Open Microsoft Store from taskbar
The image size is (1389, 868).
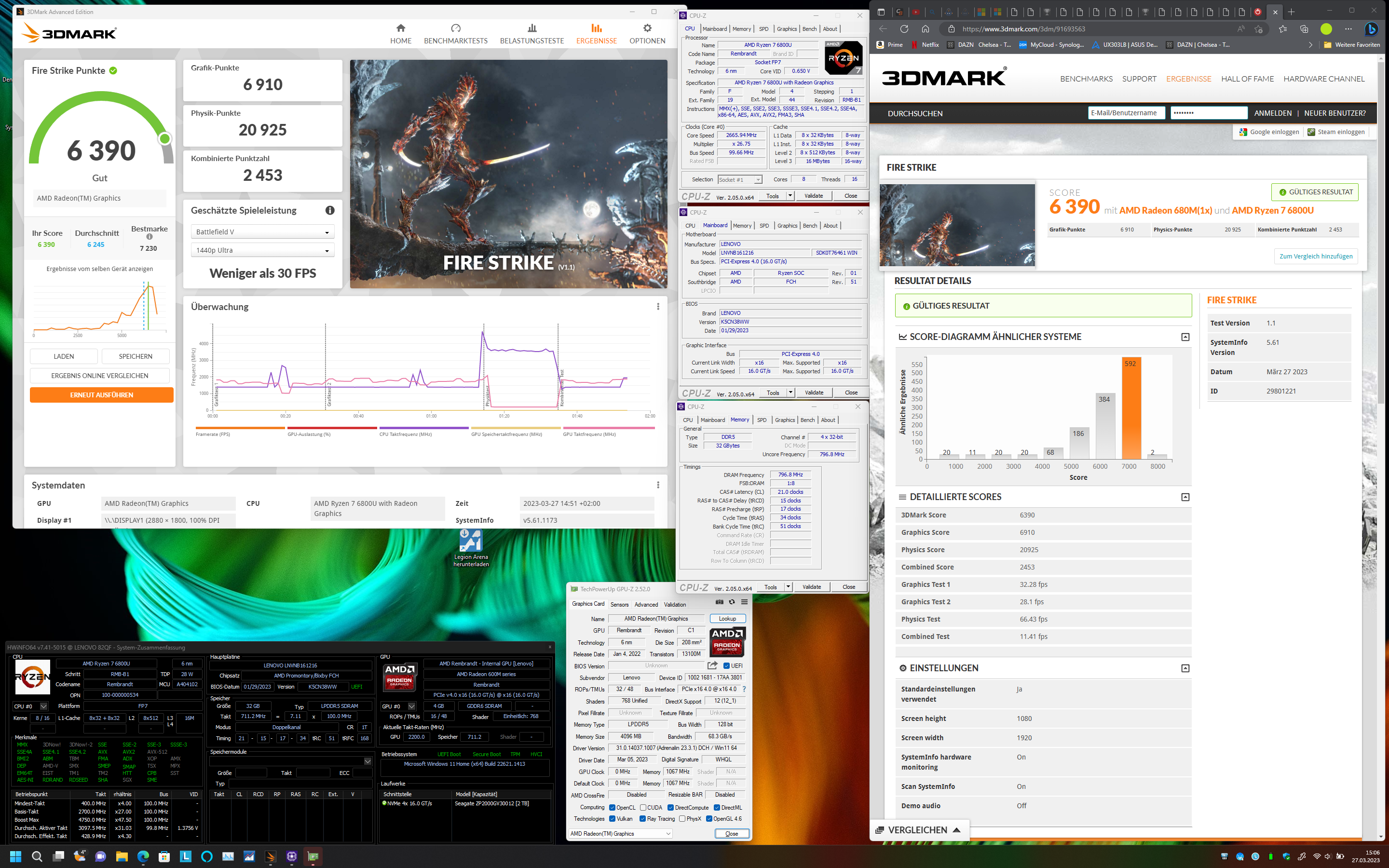164,856
